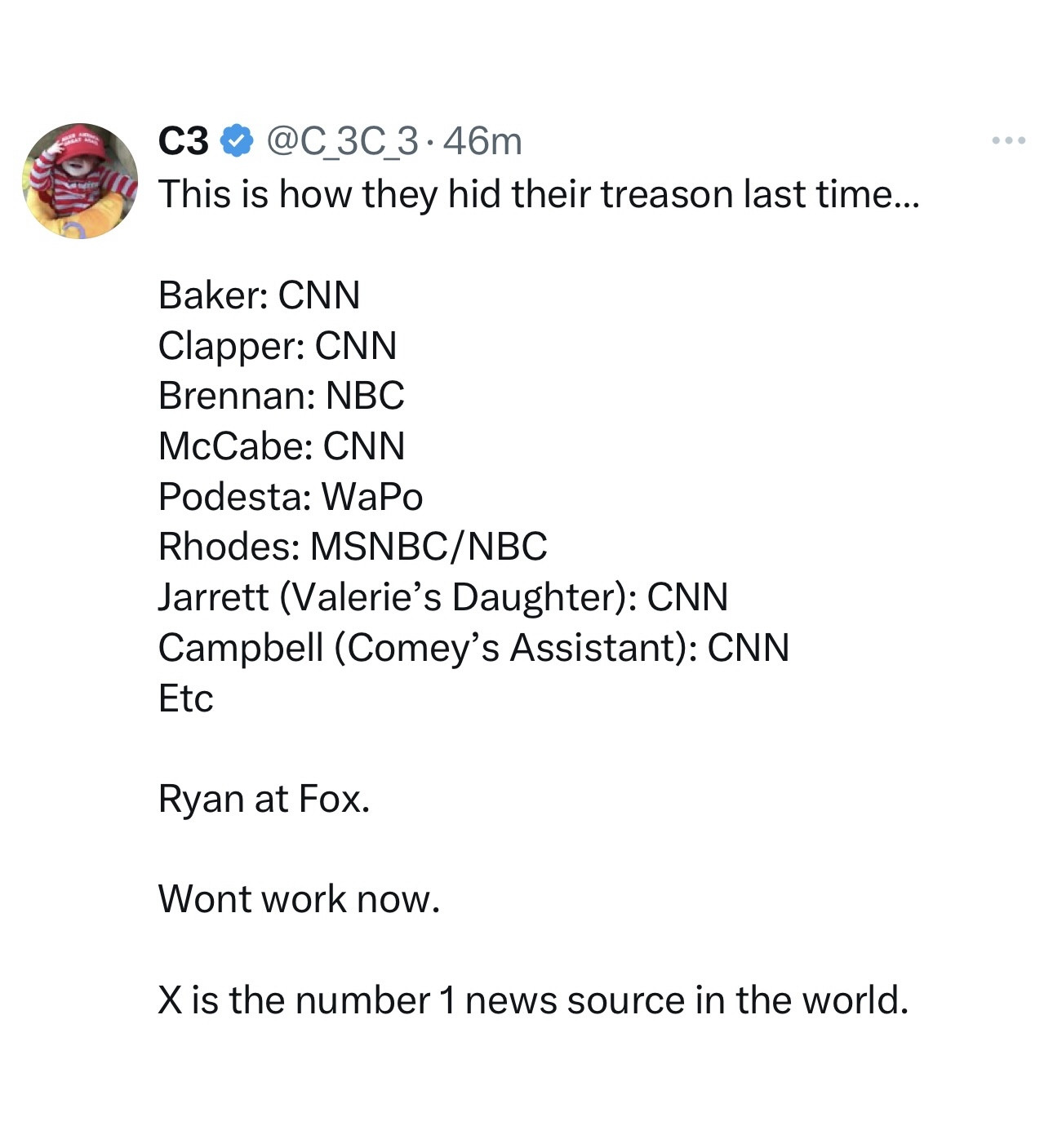
Task: Click the 'Baker: CNN' line
Action: coord(259,295)
